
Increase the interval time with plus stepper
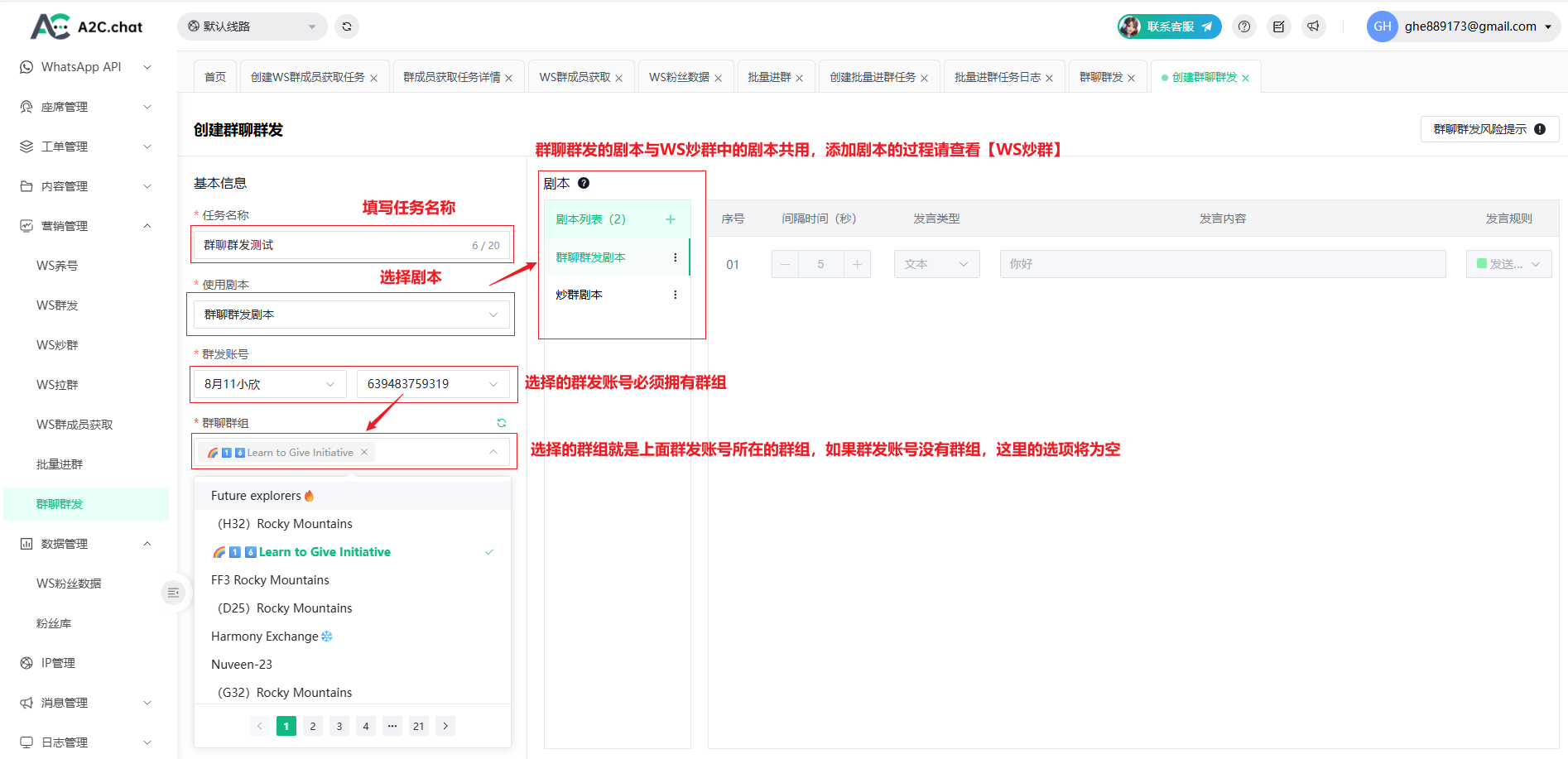(x=857, y=264)
